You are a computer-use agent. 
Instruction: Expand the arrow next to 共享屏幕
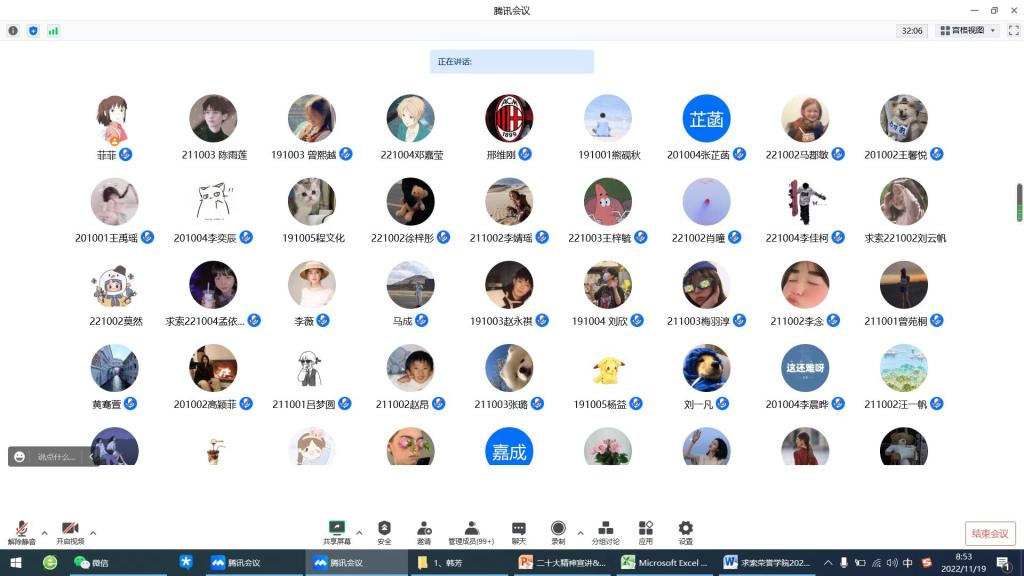point(359,533)
